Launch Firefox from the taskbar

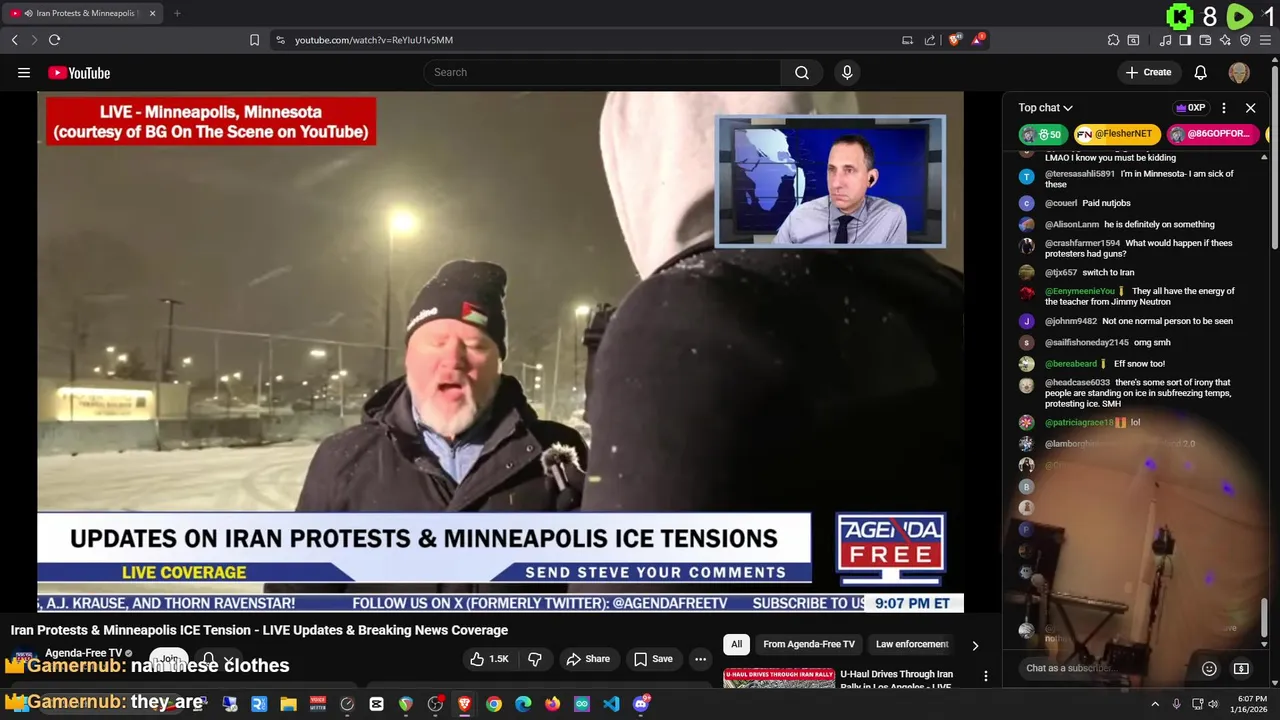[x=552, y=704]
